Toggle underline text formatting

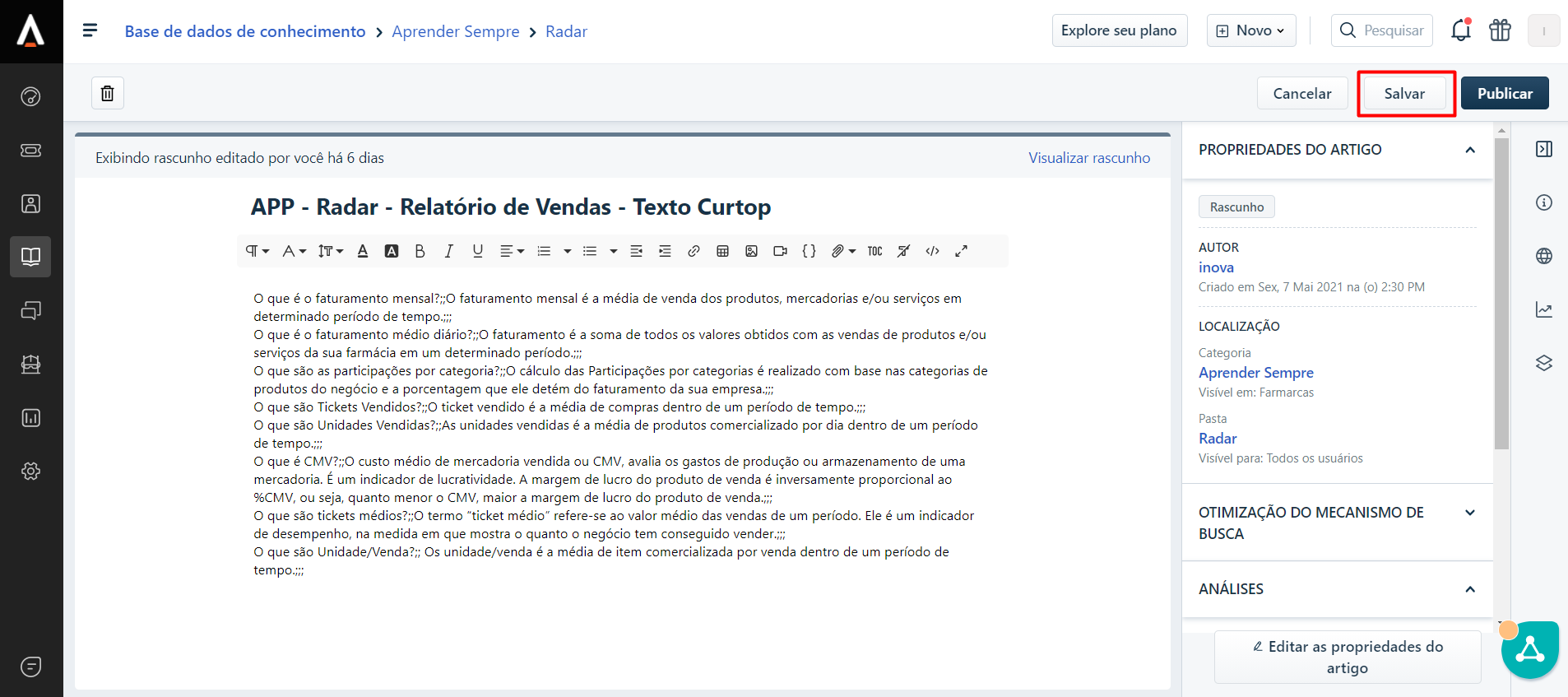477,252
